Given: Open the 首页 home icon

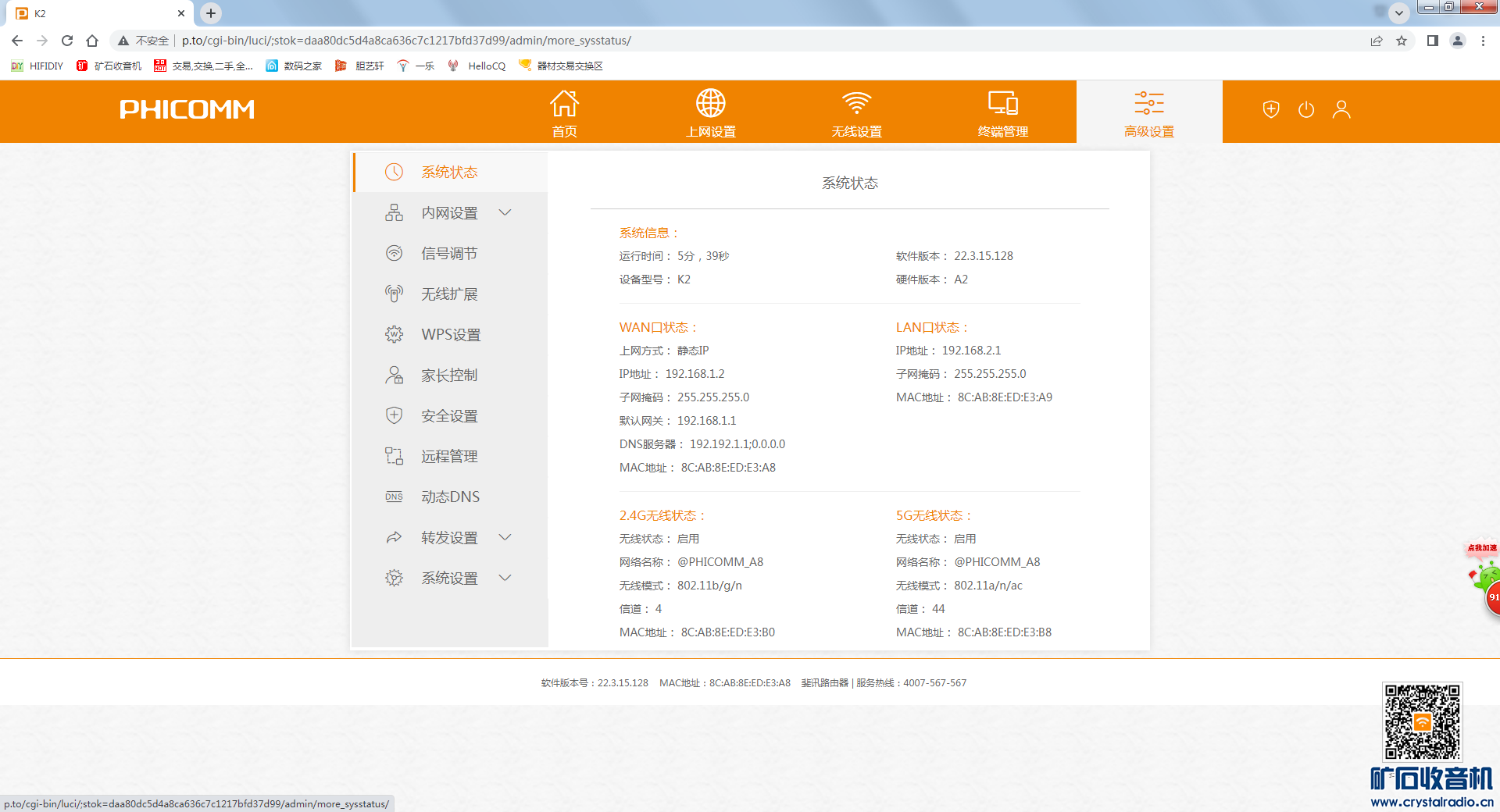Looking at the screenshot, I should pyautogui.click(x=564, y=103).
